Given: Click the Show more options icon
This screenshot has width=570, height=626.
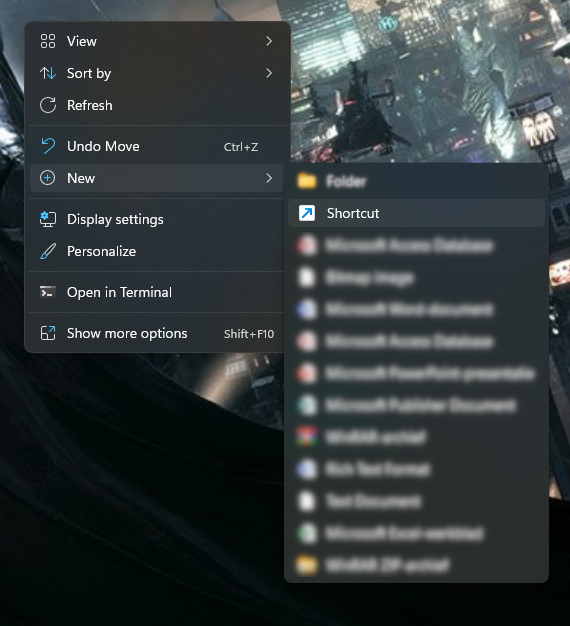Looking at the screenshot, I should (48, 333).
